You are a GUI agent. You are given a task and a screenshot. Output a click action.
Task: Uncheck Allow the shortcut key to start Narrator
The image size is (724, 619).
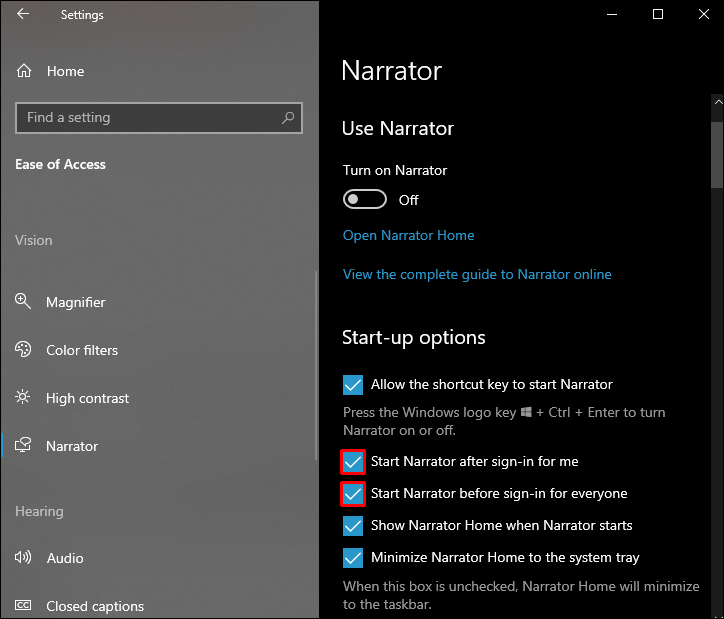[353, 385]
